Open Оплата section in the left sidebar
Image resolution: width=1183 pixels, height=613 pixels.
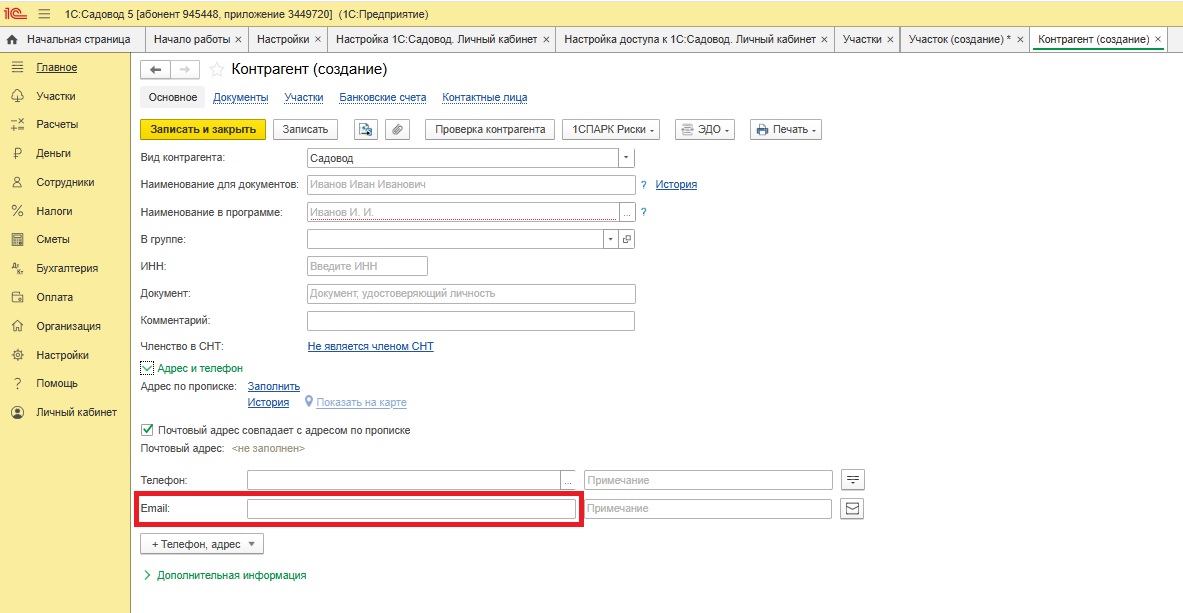point(54,297)
